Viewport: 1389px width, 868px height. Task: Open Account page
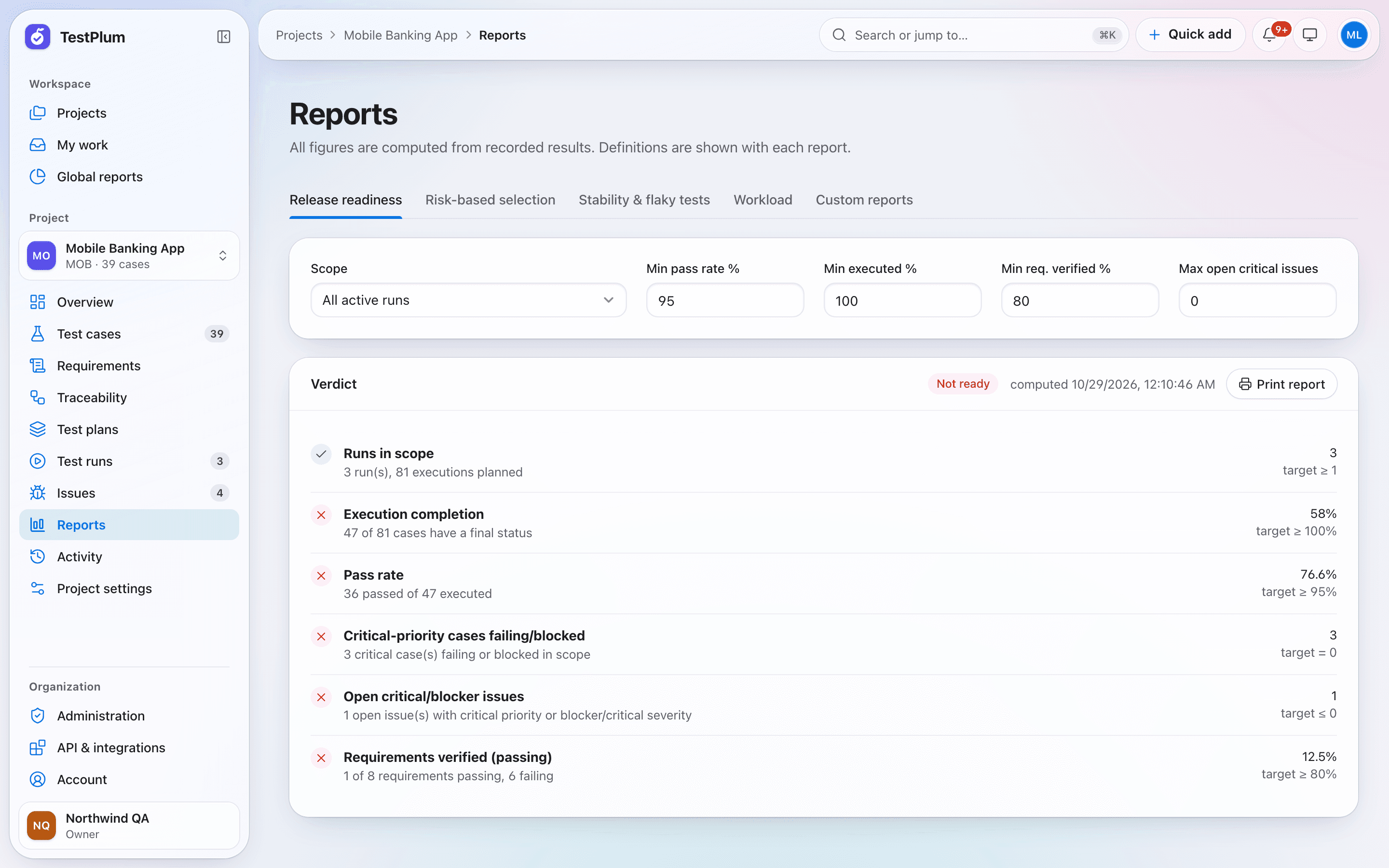click(x=129, y=780)
